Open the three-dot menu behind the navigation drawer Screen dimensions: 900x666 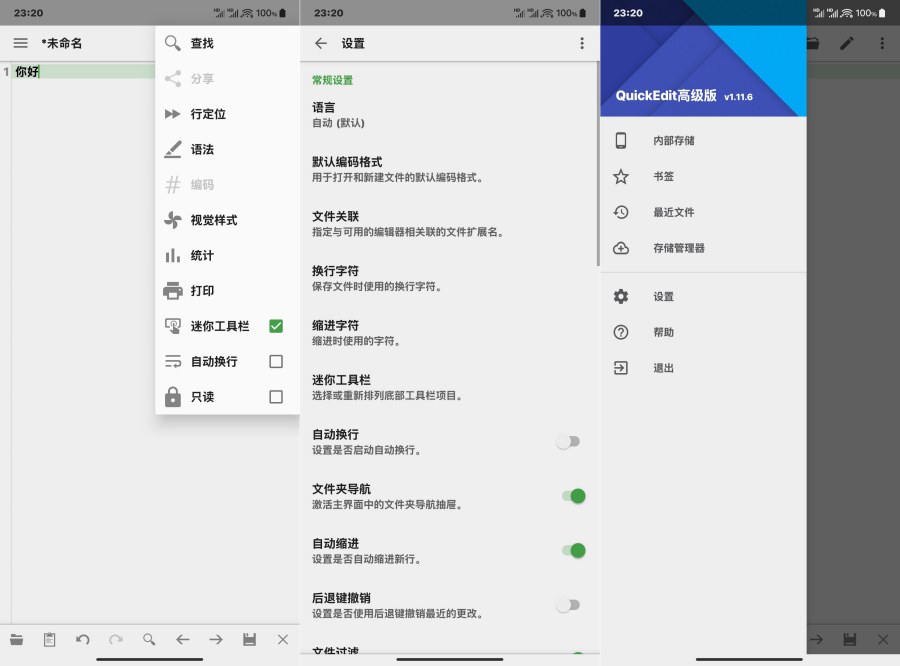click(x=882, y=43)
